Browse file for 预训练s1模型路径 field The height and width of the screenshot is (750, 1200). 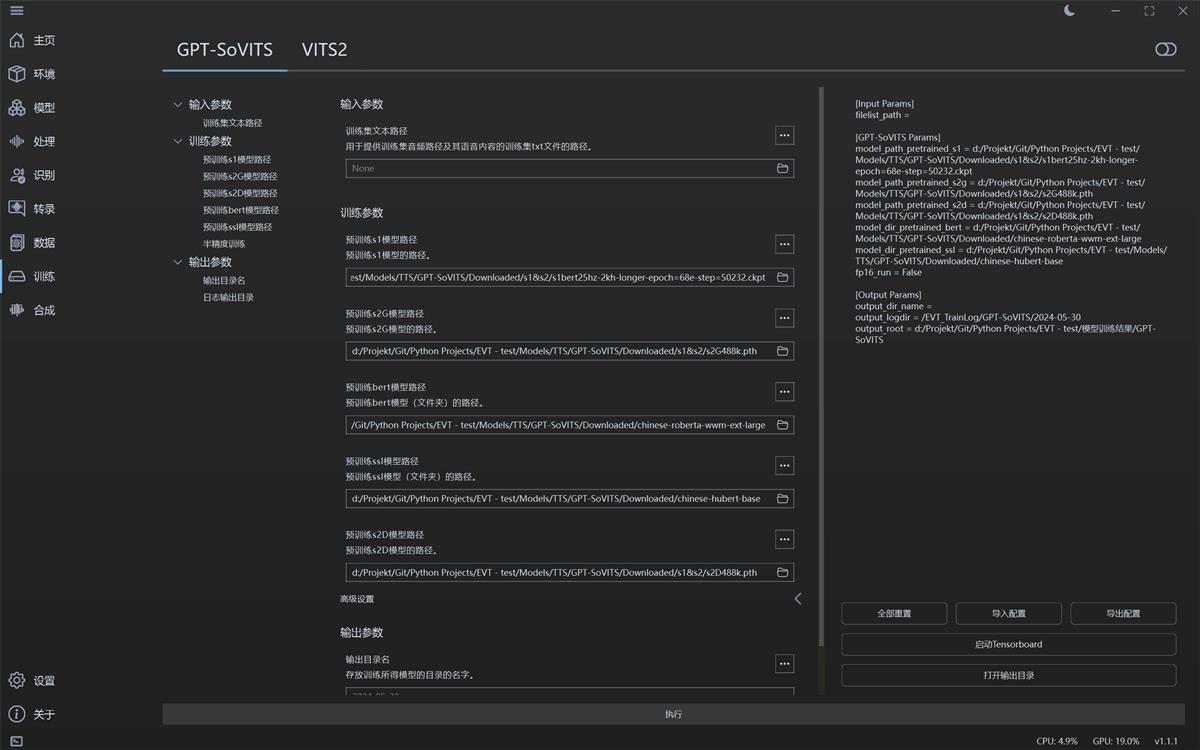point(783,277)
